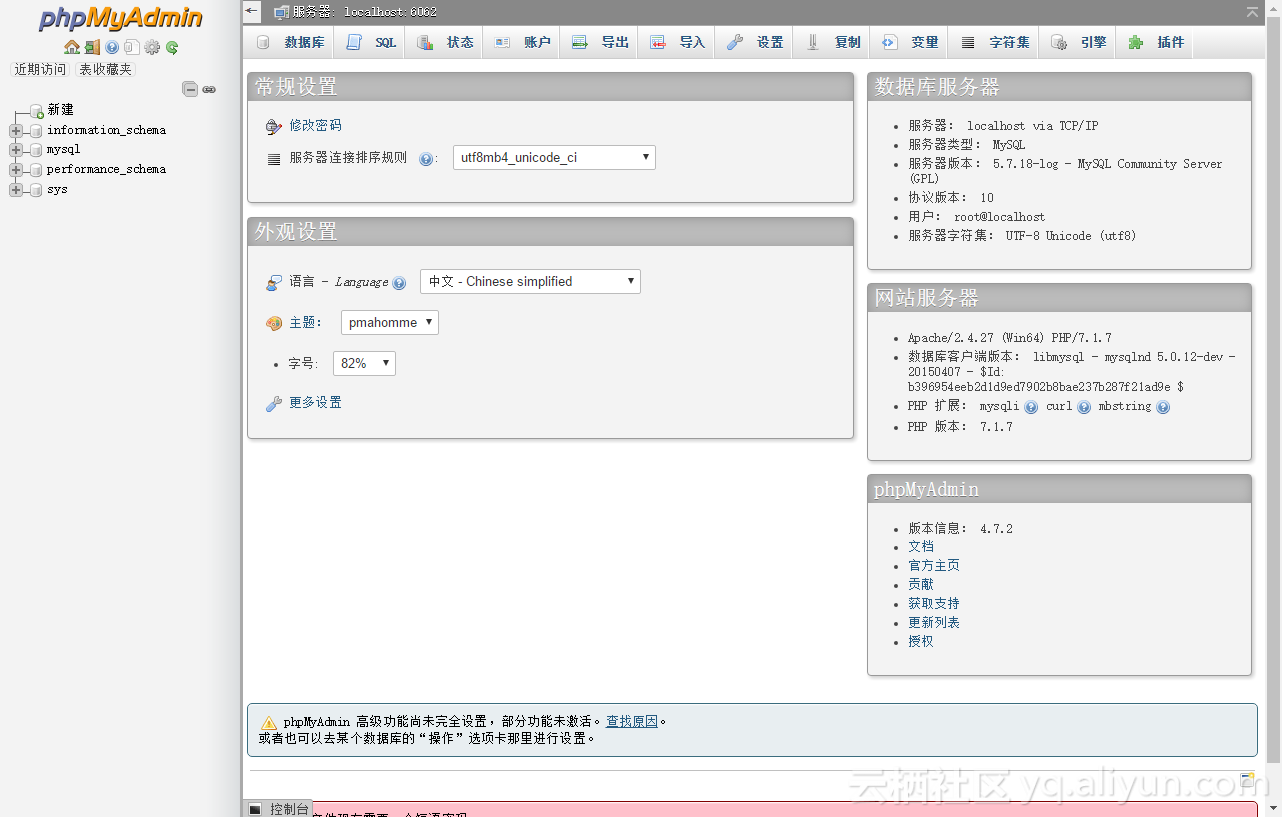Click help icon next to 服务器连接排序规则

426,159
